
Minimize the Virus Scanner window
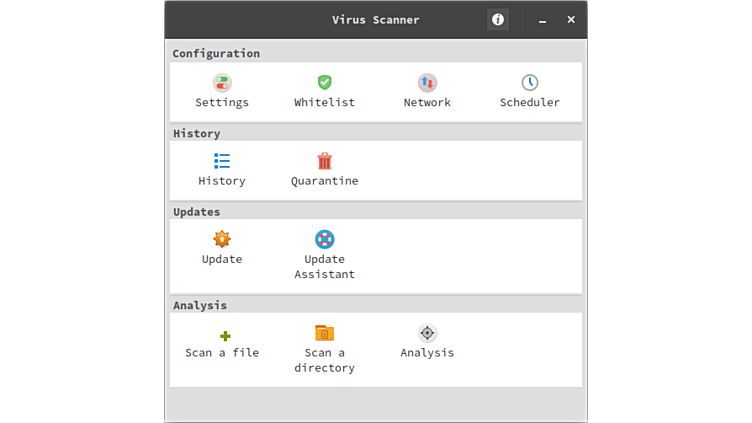click(542, 20)
